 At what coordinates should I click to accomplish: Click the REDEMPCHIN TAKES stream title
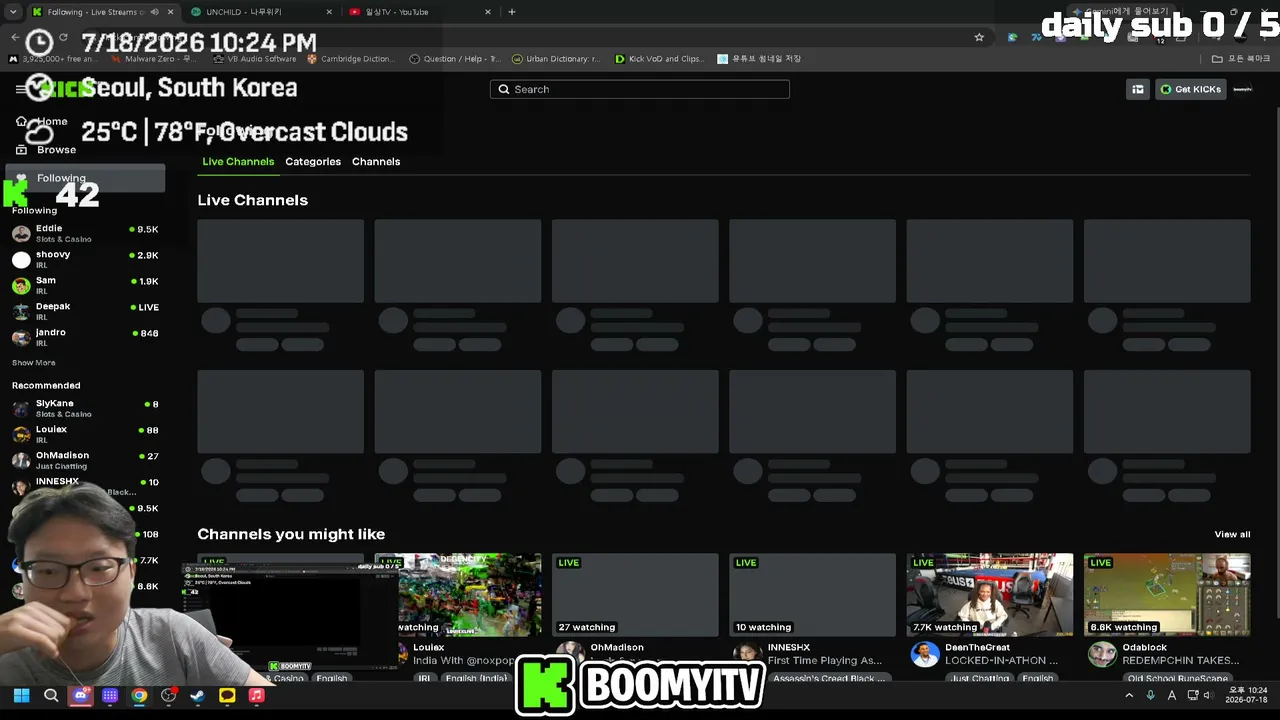1181,661
